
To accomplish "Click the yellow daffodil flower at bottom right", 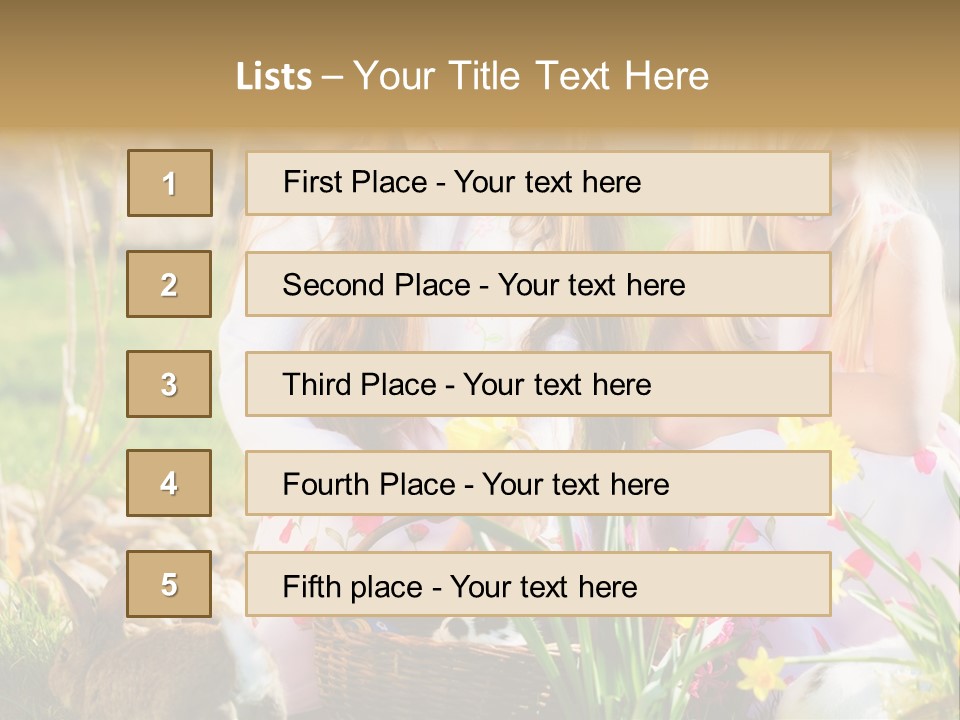I will point(760,675).
